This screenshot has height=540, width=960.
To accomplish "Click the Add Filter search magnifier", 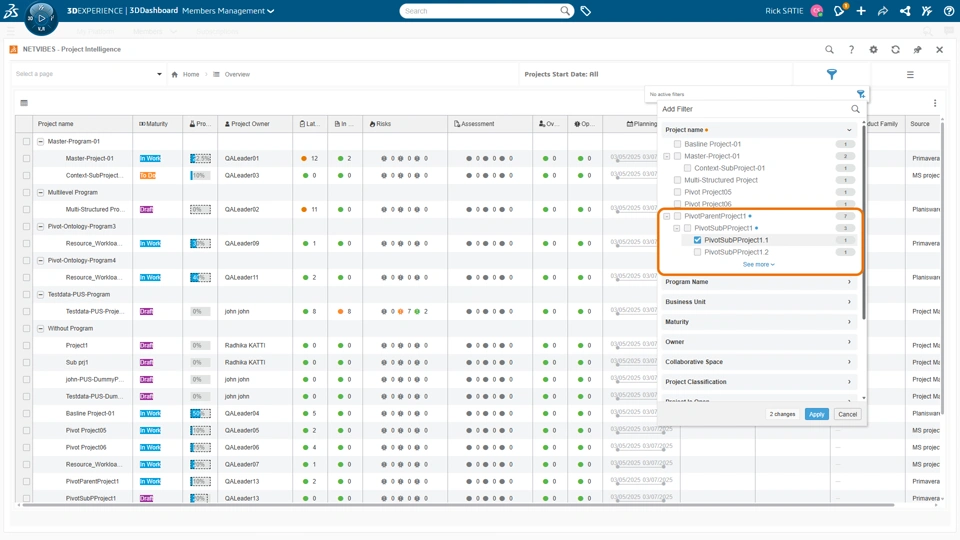I will coord(855,109).
